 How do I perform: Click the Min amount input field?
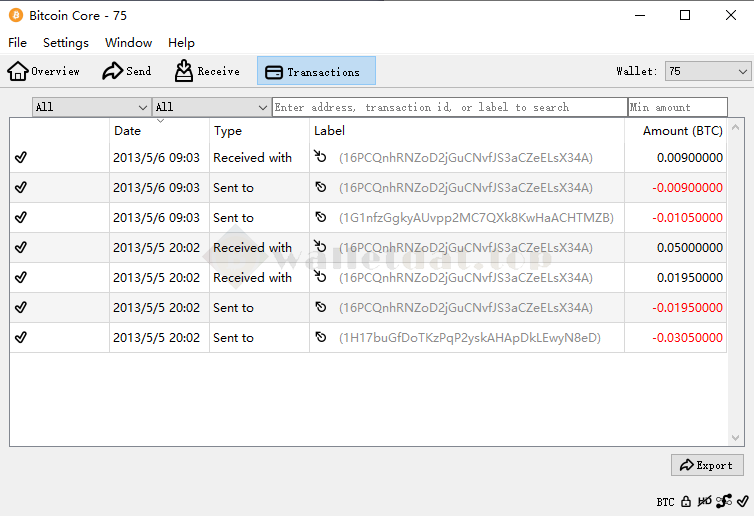click(x=677, y=107)
